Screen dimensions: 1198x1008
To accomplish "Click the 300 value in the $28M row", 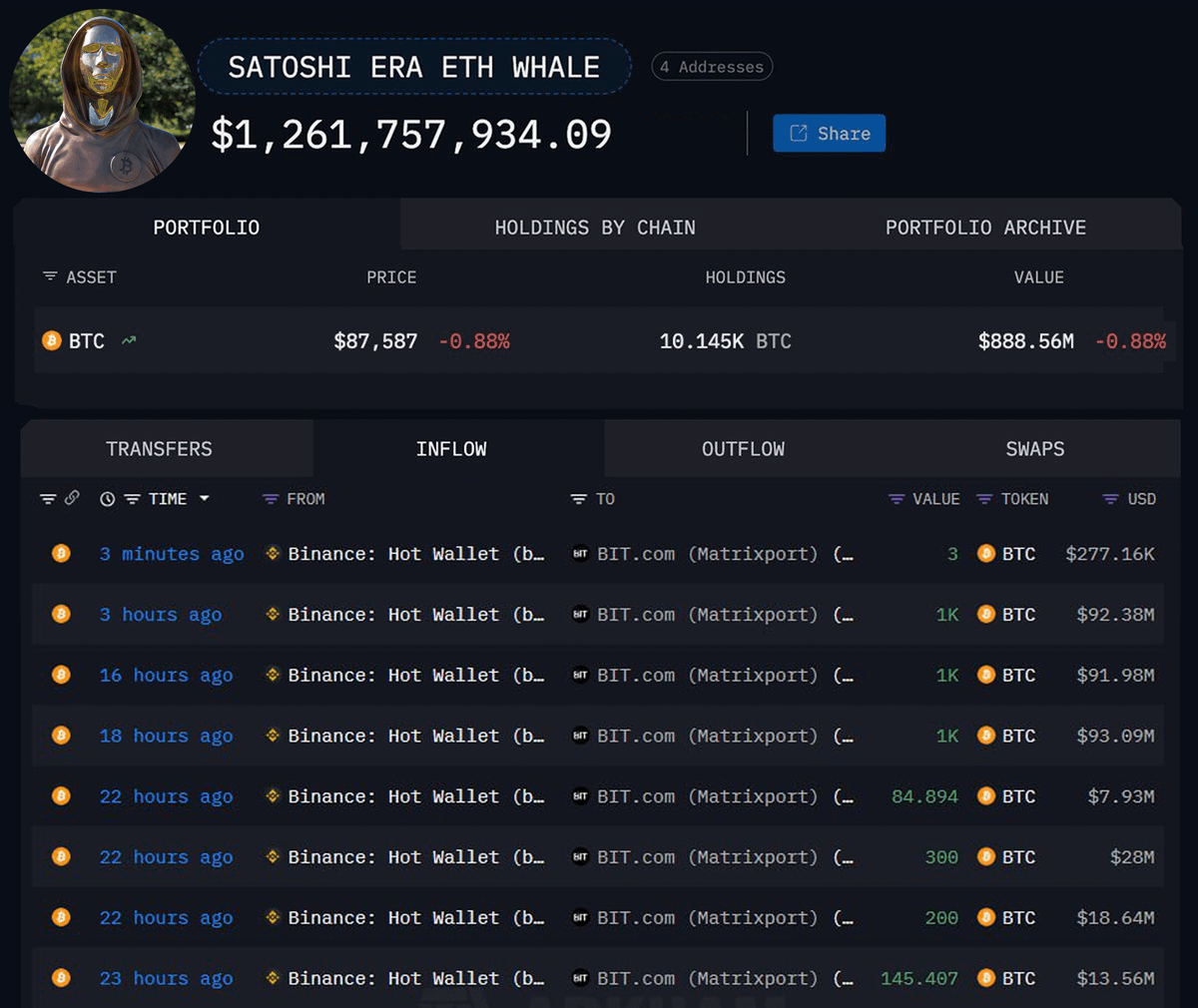I will click(x=941, y=857).
